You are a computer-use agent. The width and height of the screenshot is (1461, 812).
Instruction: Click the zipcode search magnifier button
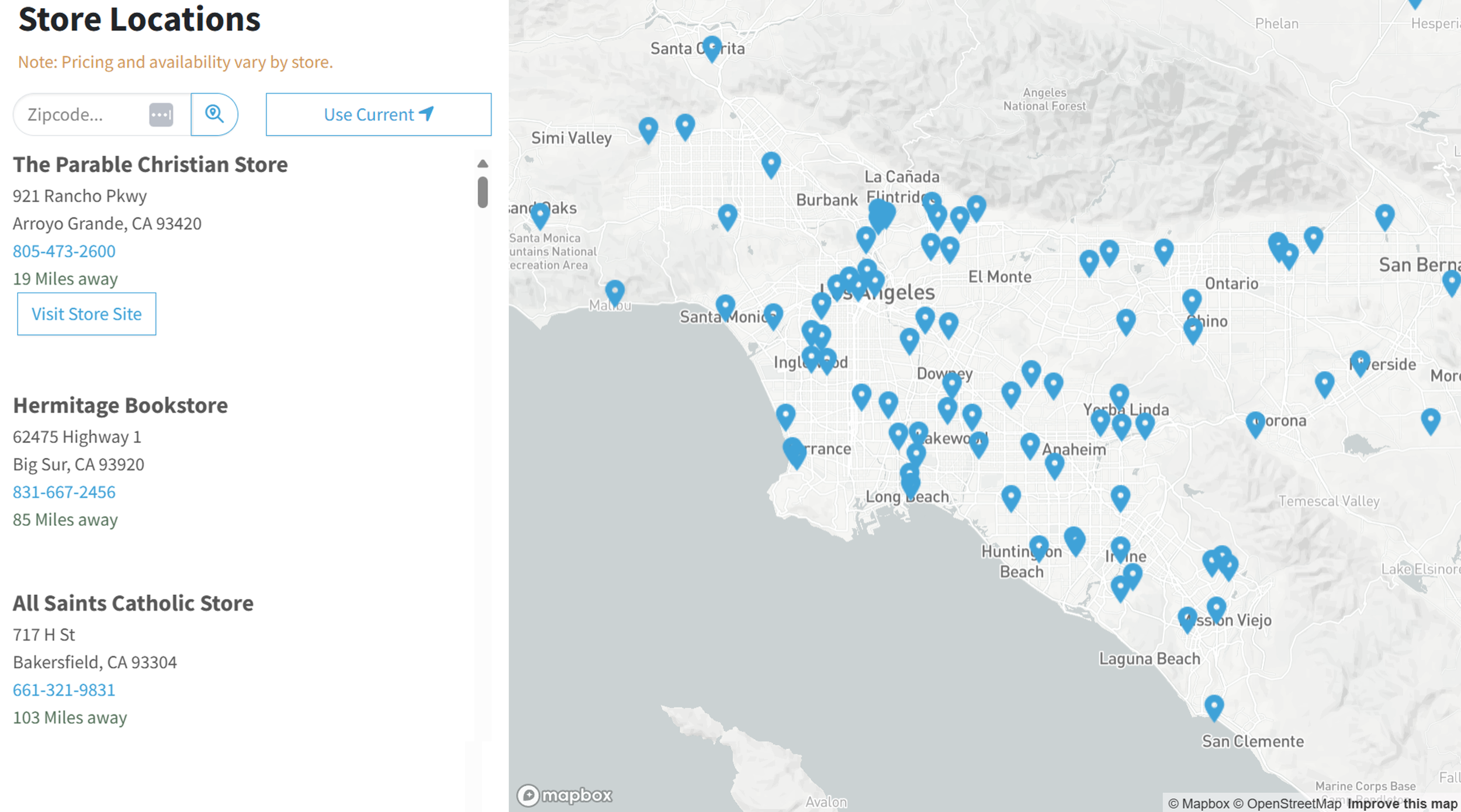(214, 114)
